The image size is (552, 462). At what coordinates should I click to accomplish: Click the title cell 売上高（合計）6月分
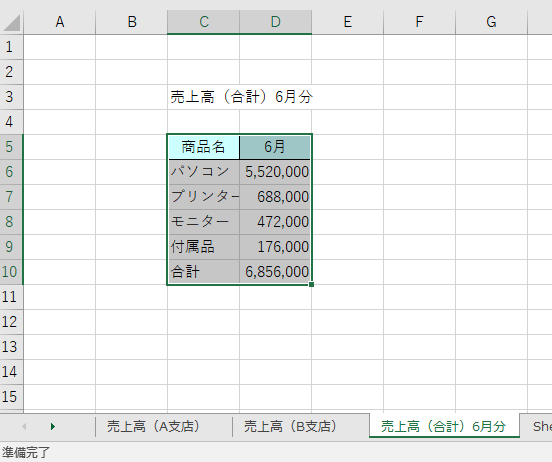pos(242,97)
